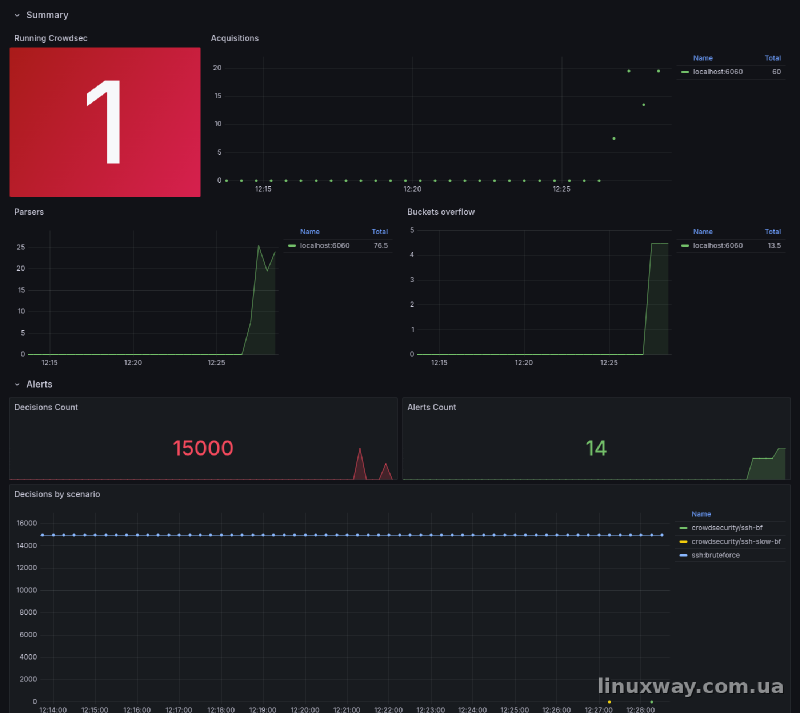Collapse the Summary row chevron

[x=17, y=15]
